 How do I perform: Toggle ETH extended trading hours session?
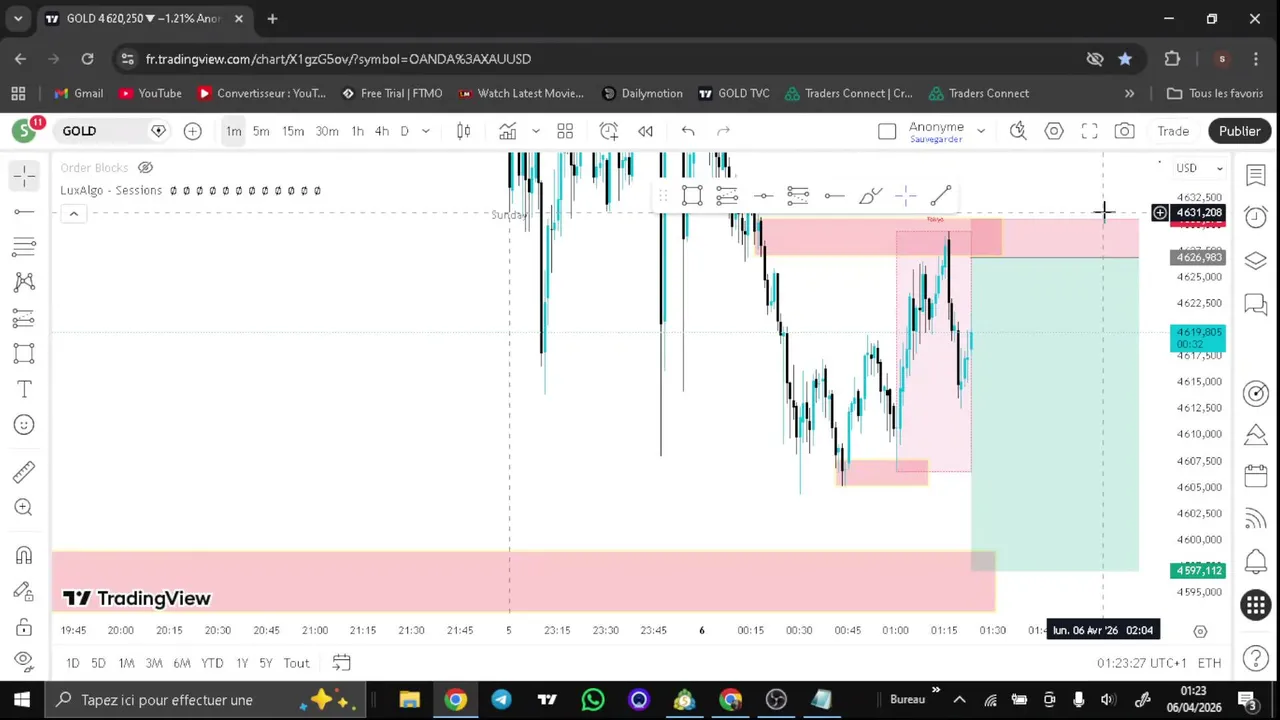(x=1209, y=663)
